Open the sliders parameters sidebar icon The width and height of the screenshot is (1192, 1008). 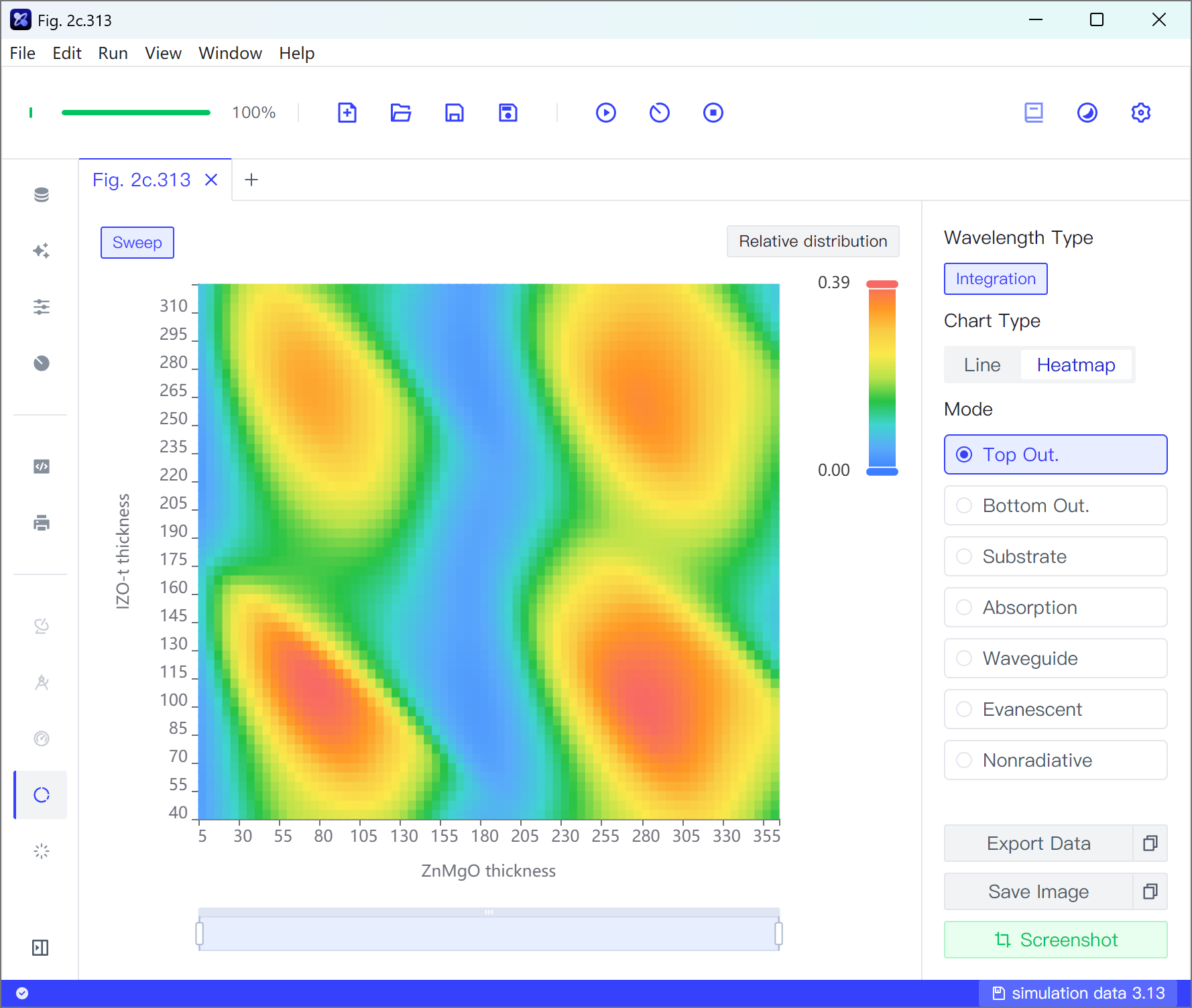[42, 307]
